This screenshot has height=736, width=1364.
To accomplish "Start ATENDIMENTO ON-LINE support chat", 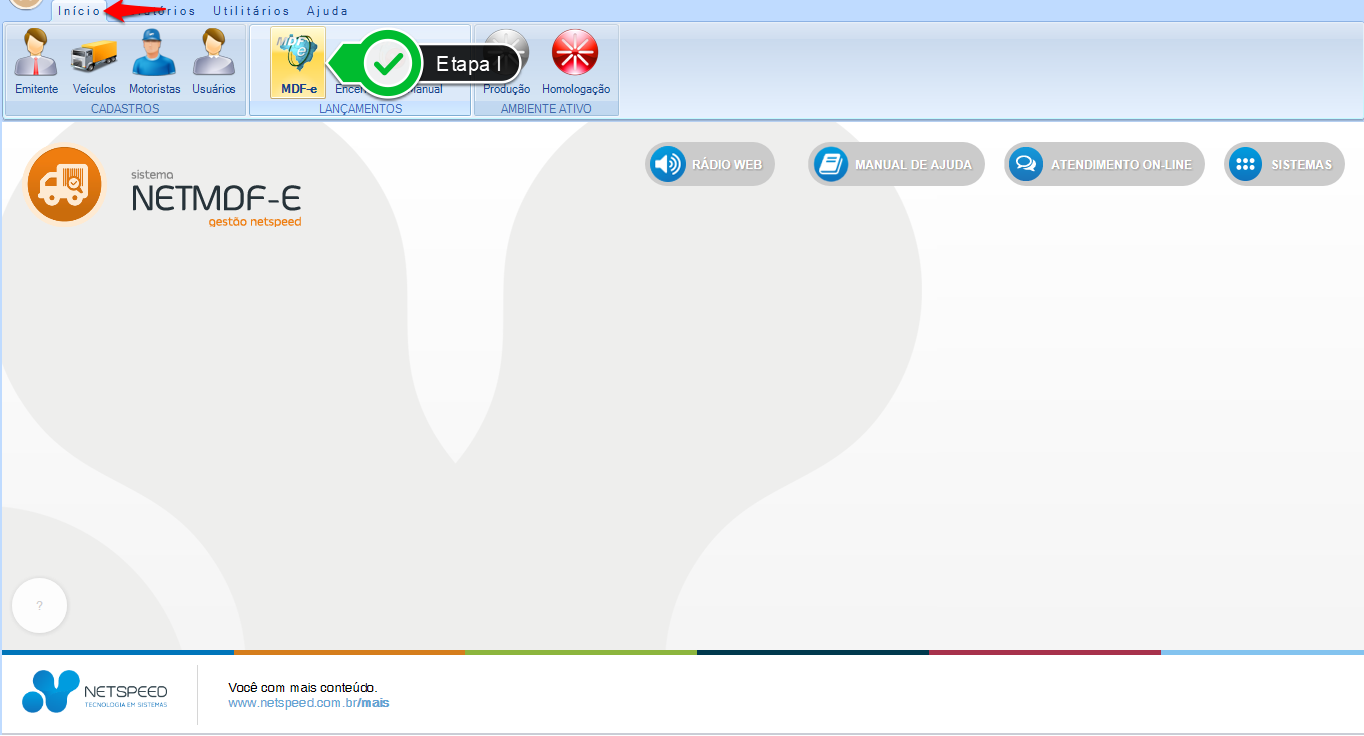I will [1104, 164].
